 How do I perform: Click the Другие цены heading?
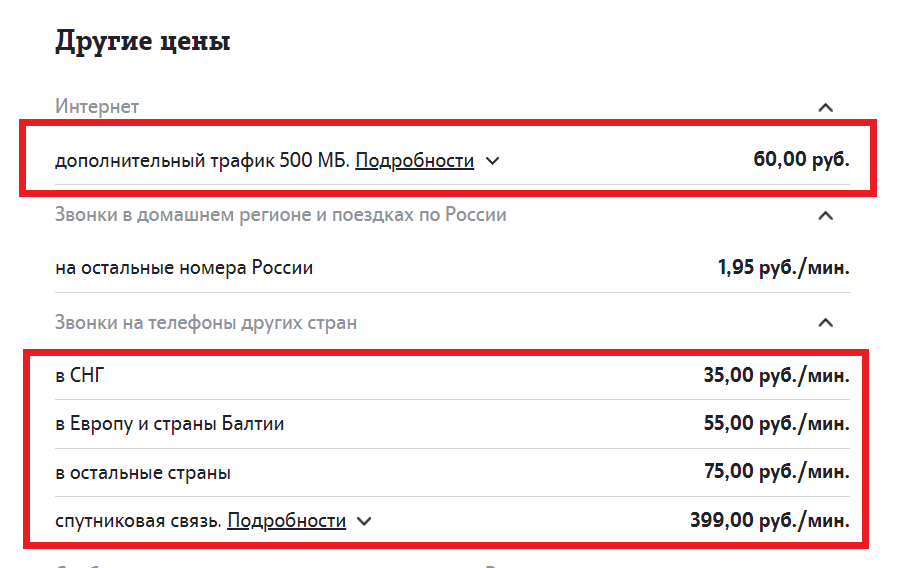(143, 41)
